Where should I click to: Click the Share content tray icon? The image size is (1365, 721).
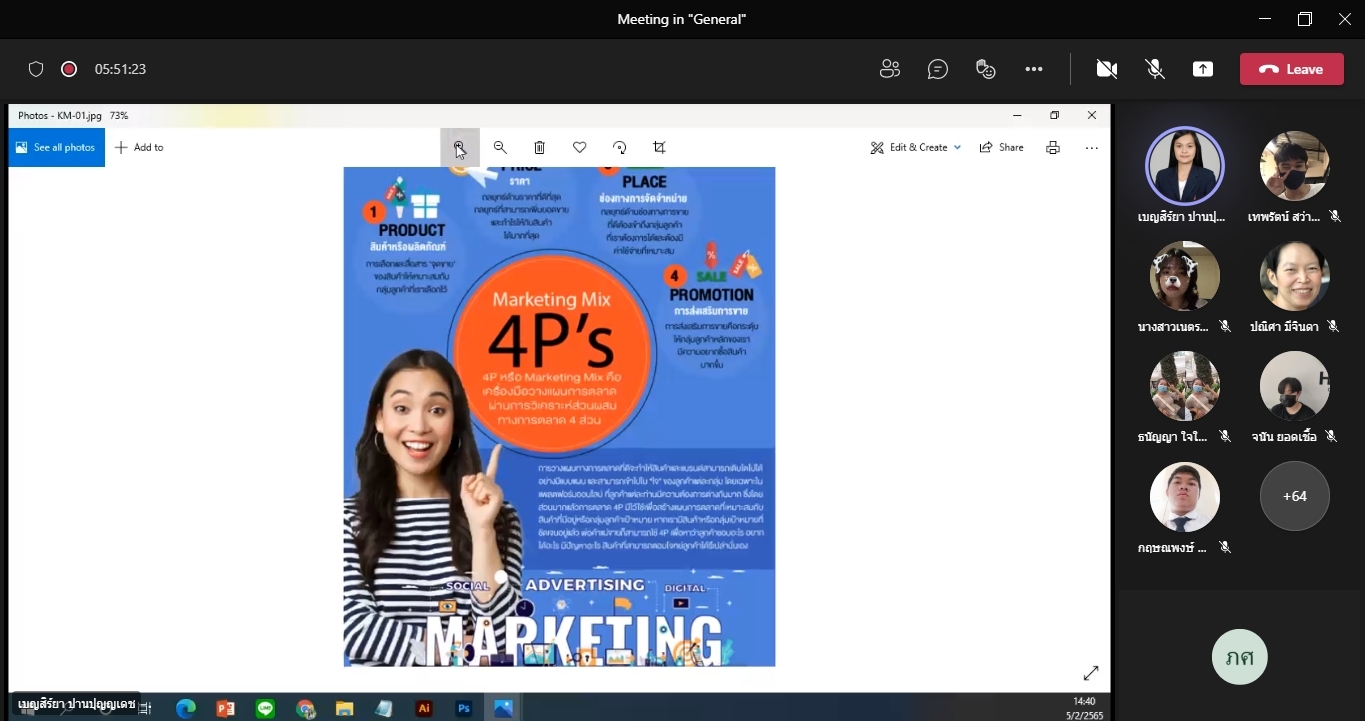click(x=1203, y=69)
